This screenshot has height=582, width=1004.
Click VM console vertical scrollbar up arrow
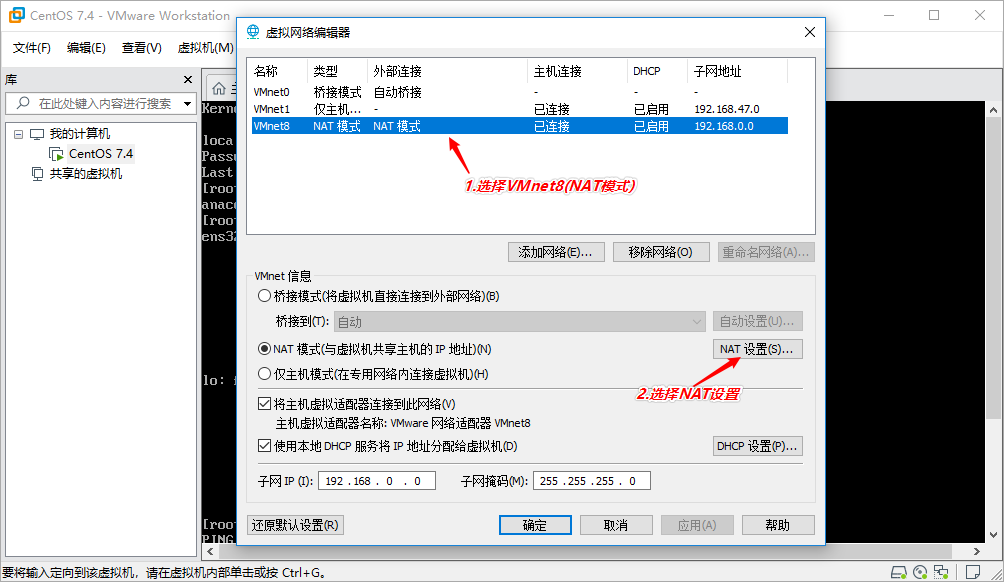993,110
